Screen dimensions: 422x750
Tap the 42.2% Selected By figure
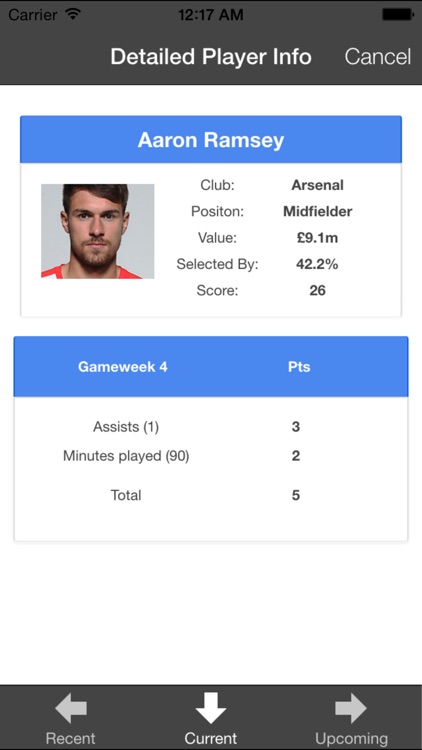coord(317,264)
